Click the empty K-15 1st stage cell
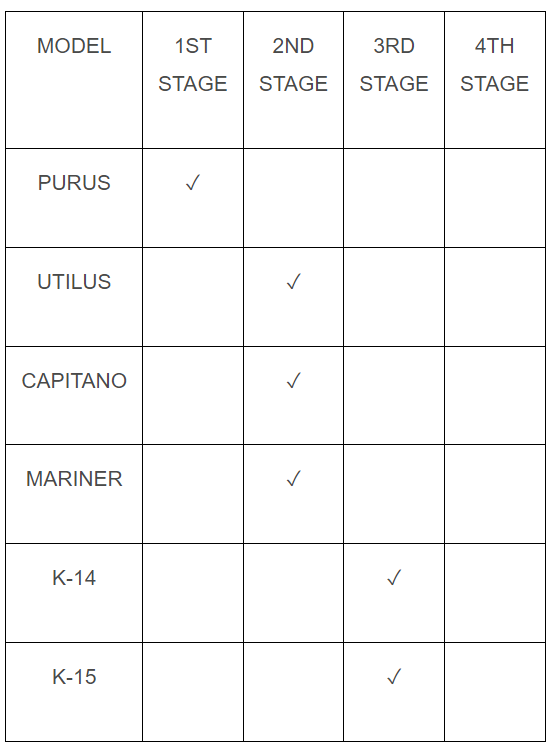Image resolution: width=552 pixels, height=745 pixels. pyautogui.click(x=193, y=692)
